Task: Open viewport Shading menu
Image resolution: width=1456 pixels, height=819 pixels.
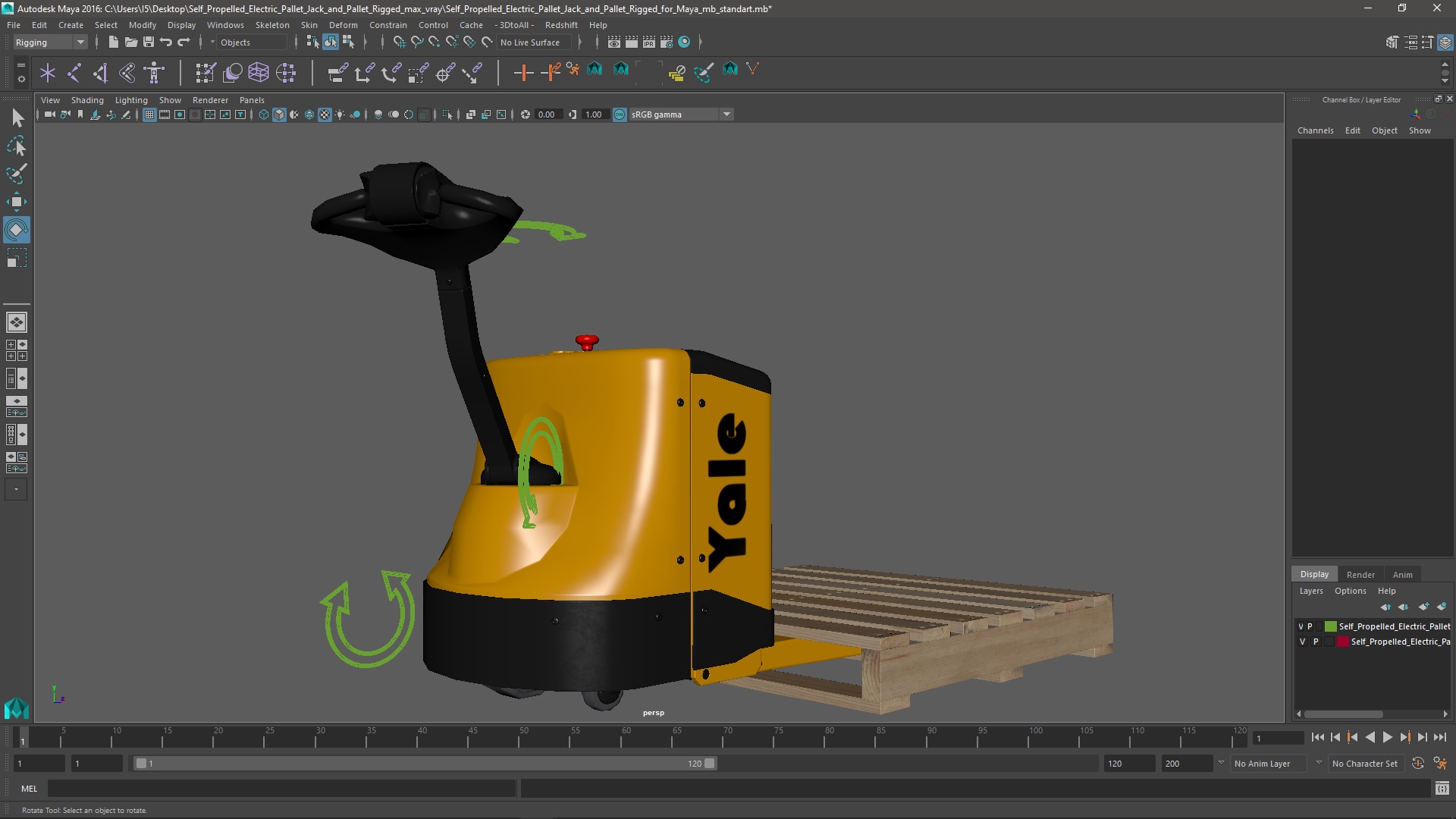Action: click(87, 100)
